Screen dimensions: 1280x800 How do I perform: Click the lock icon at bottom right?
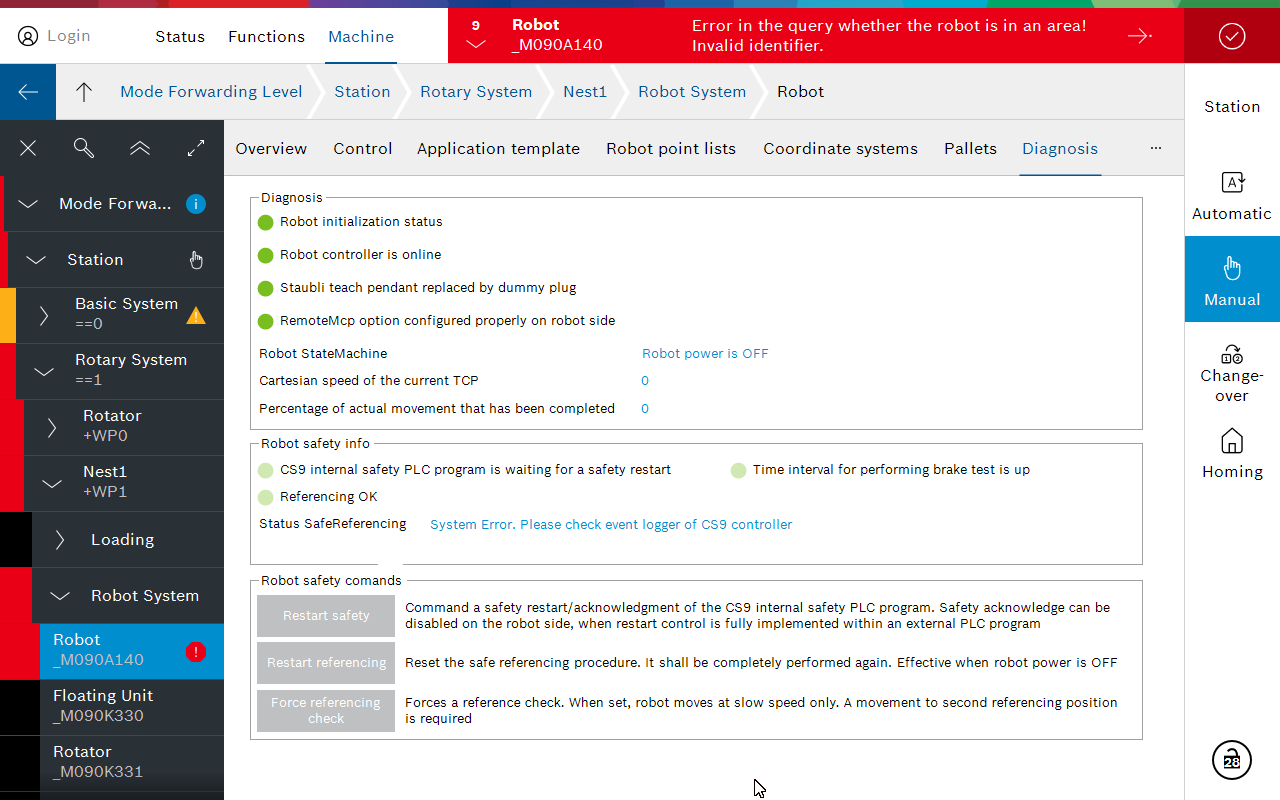click(x=1231, y=760)
